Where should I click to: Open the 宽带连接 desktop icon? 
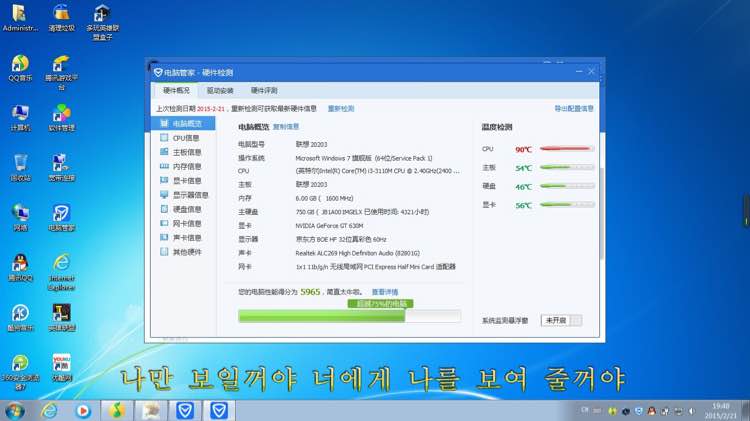[61, 168]
